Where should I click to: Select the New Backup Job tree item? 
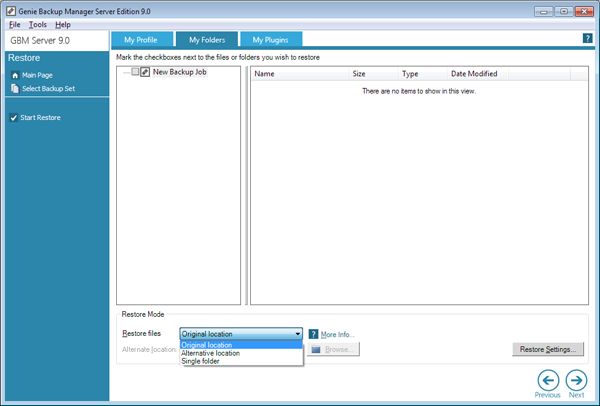[x=180, y=72]
